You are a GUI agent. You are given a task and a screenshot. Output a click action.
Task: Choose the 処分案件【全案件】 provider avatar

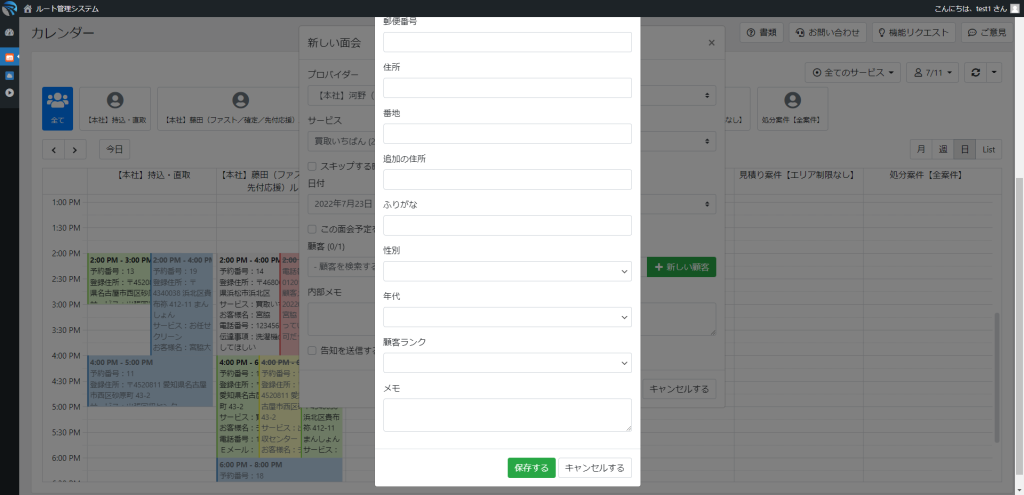792,106
